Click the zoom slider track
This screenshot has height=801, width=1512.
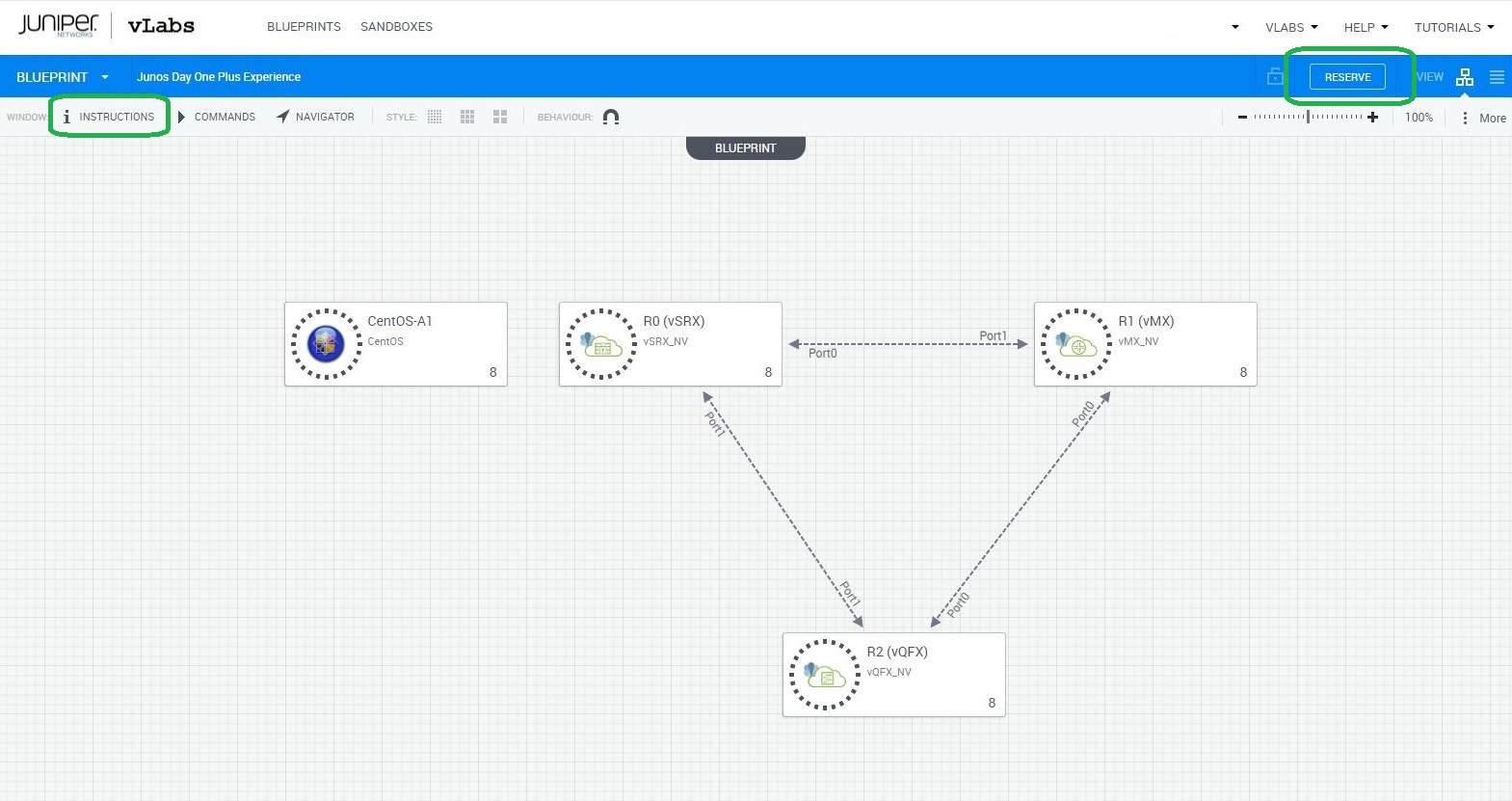coord(1308,118)
